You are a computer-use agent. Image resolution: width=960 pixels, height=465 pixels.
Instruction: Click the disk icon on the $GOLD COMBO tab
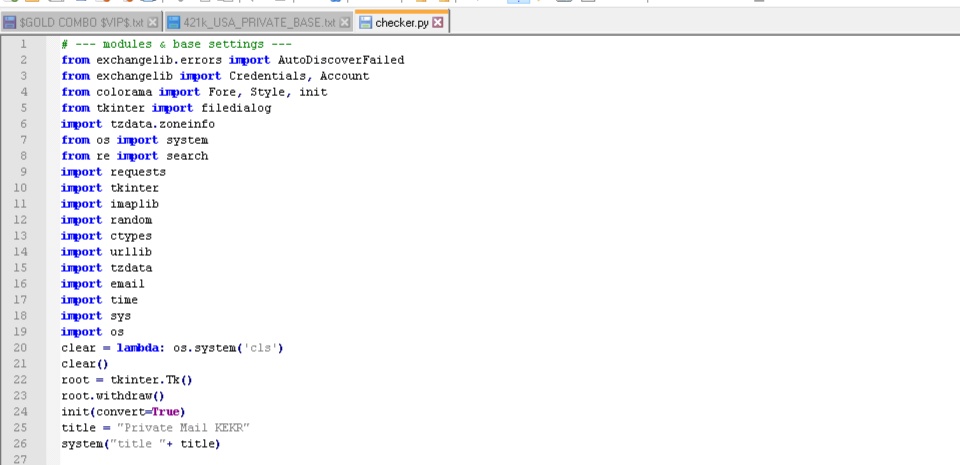tap(10, 22)
